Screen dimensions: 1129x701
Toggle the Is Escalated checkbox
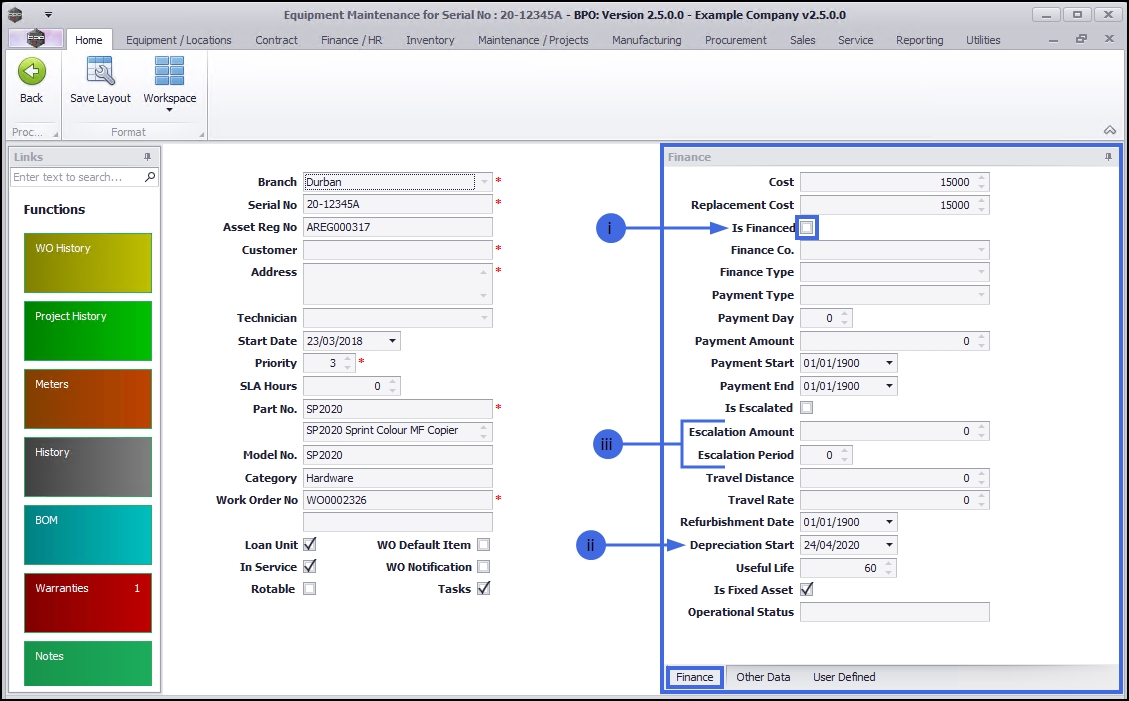pos(807,408)
